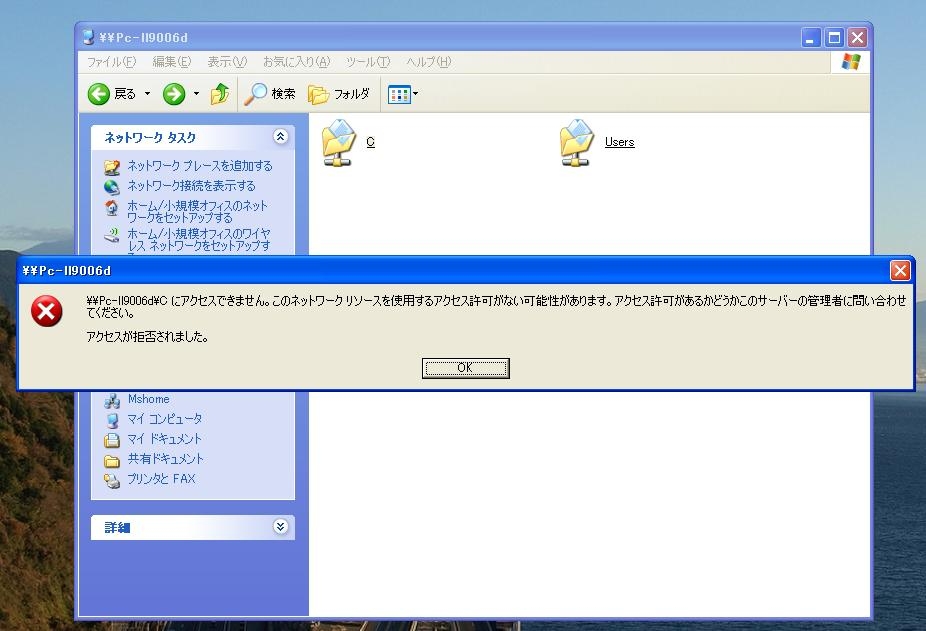Image resolution: width=926 pixels, height=631 pixels.
Task: Select the Users shared folder icon
Action: [x=576, y=142]
